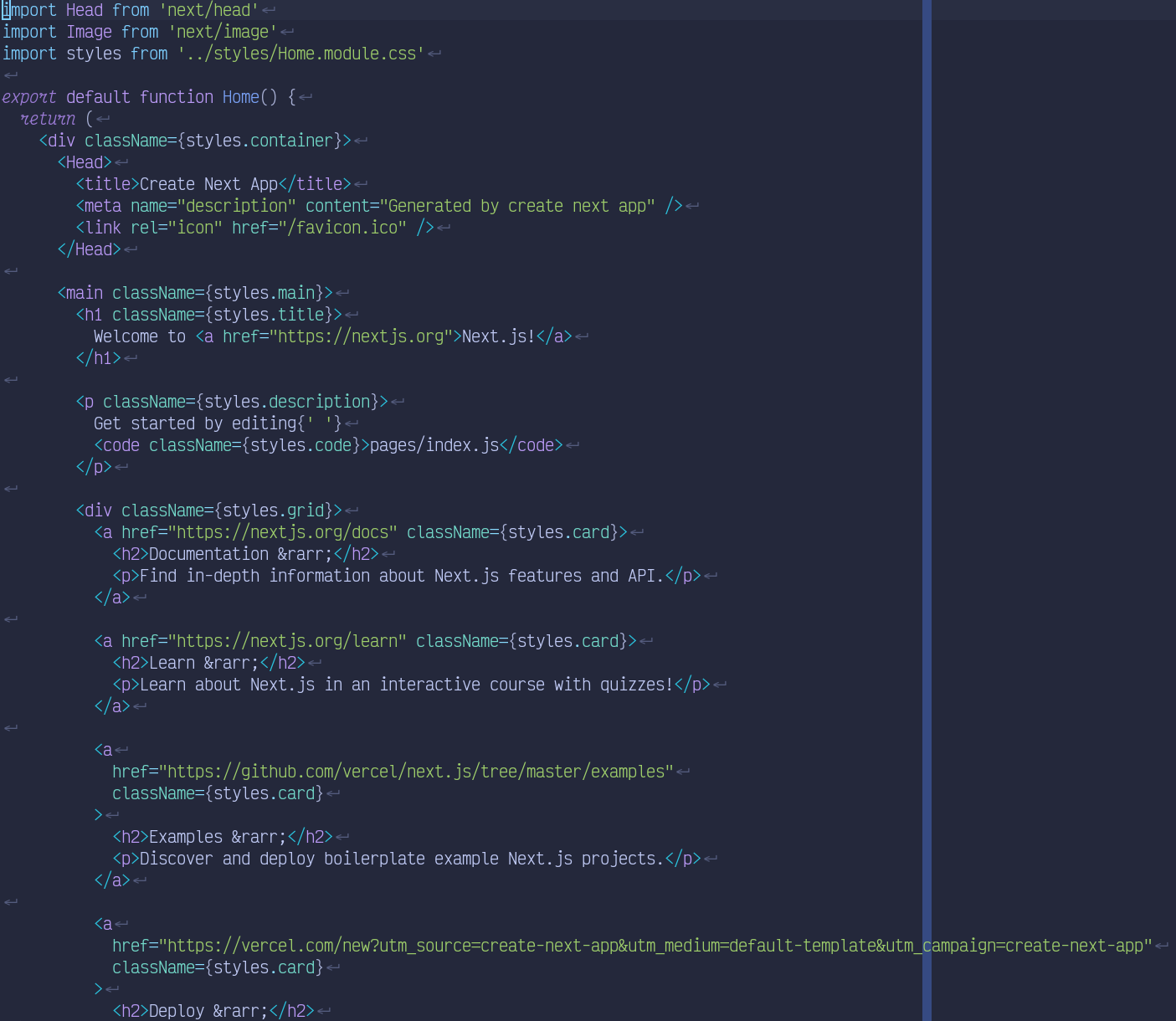Click the Home function name
The width and height of the screenshot is (1176, 1021).
(x=240, y=97)
